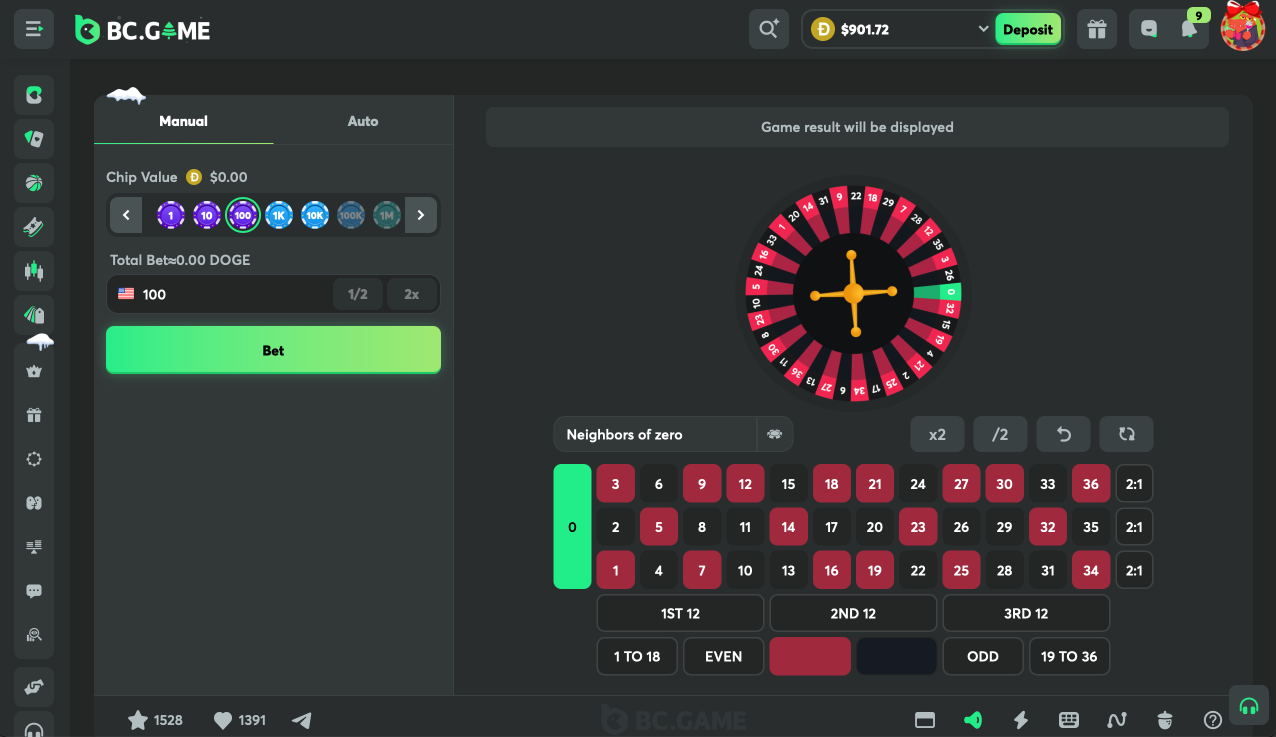Bet on 3RD 12
The height and width of the screenshot is (737, 1276).
coord(1026,614)
